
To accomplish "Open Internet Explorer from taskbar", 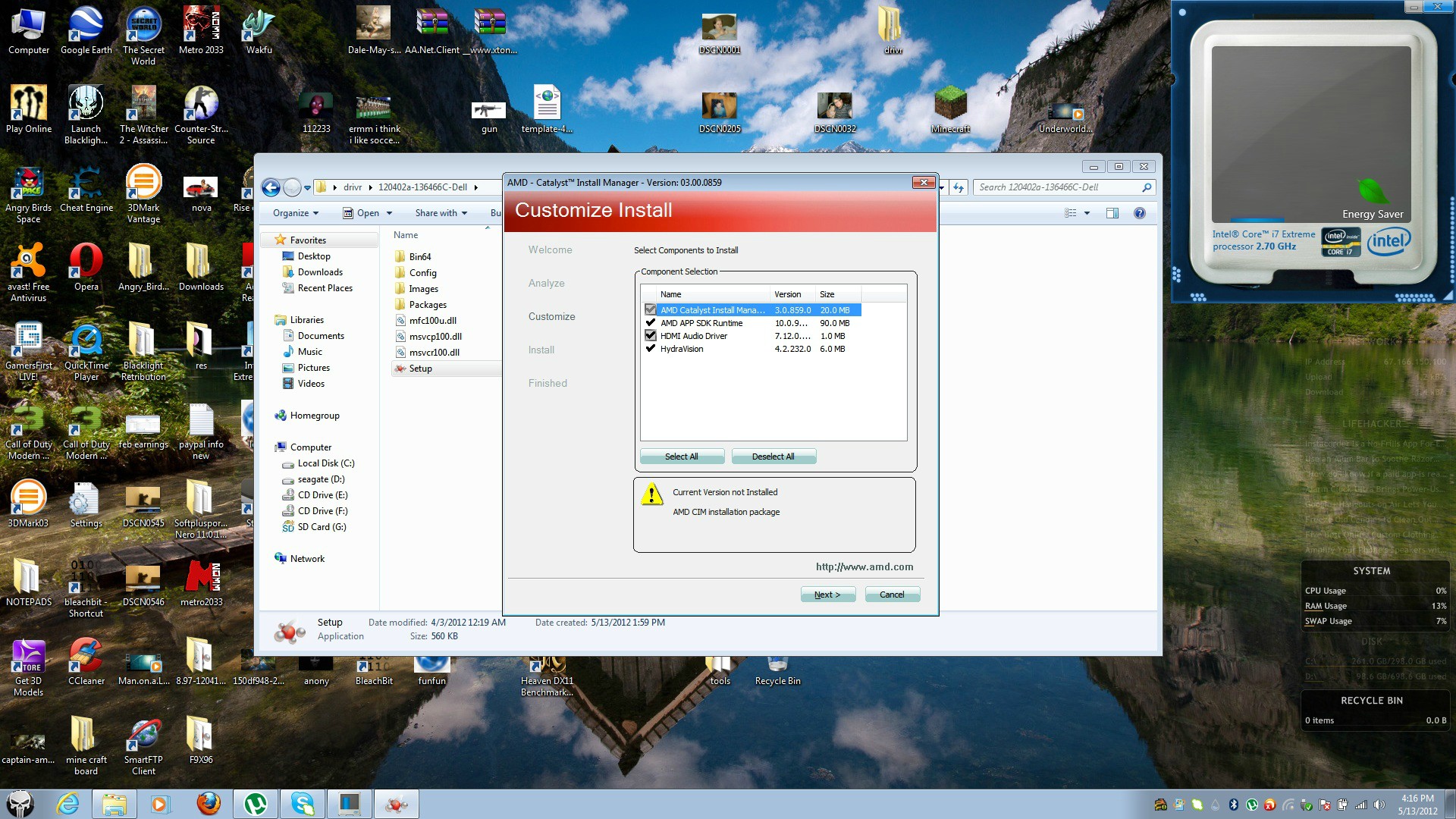I will 68,804.
